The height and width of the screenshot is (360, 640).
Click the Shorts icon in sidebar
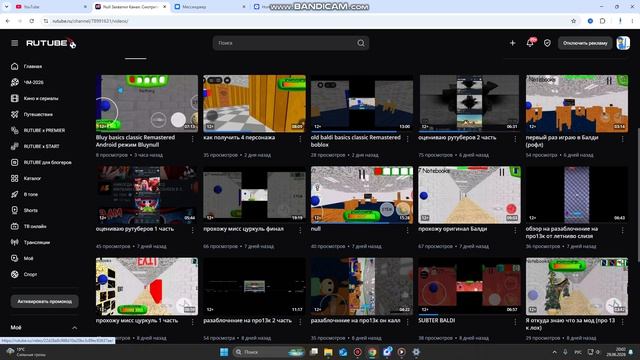point(15,210)
